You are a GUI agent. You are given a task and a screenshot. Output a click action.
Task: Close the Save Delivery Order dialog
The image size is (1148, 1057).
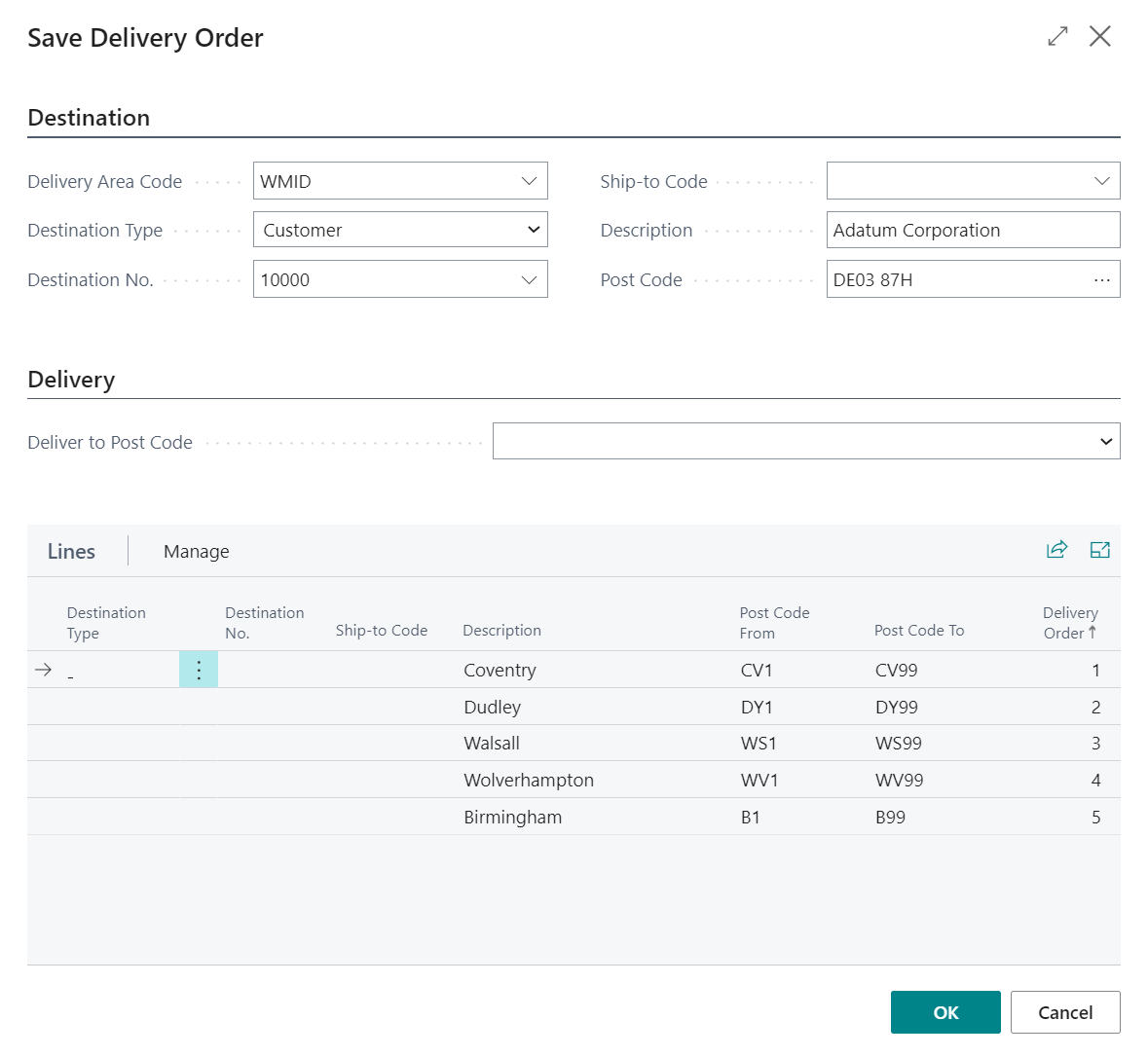(x=1099, y=37)
